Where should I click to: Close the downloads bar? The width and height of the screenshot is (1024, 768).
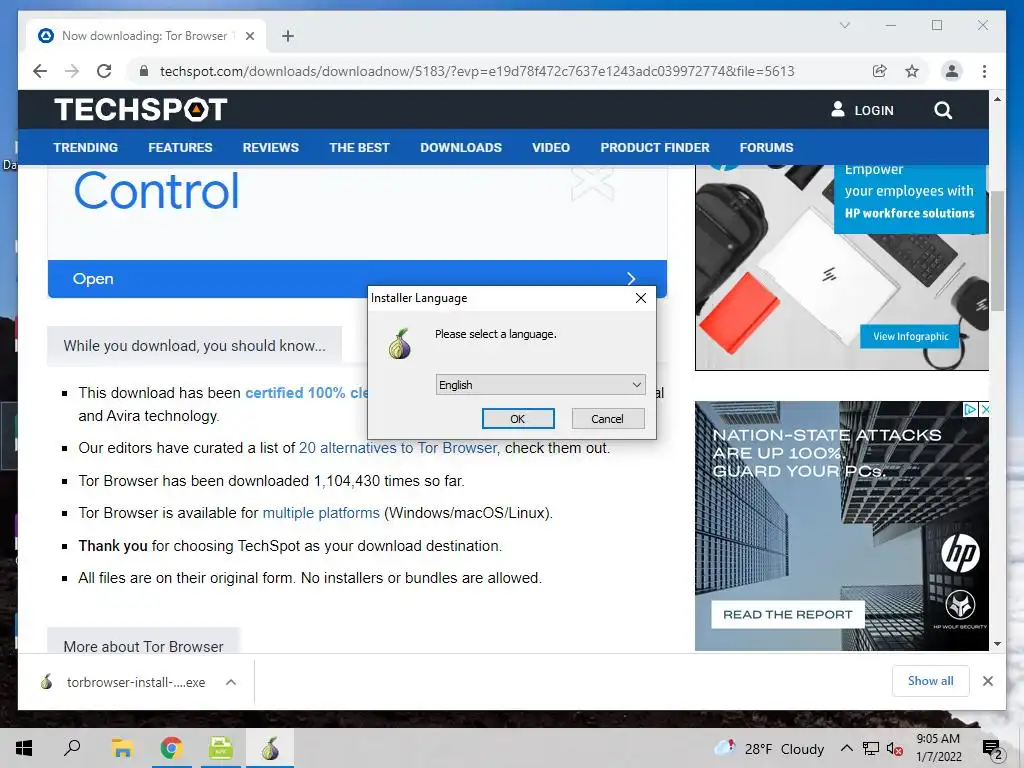click(x=987, y=681)
